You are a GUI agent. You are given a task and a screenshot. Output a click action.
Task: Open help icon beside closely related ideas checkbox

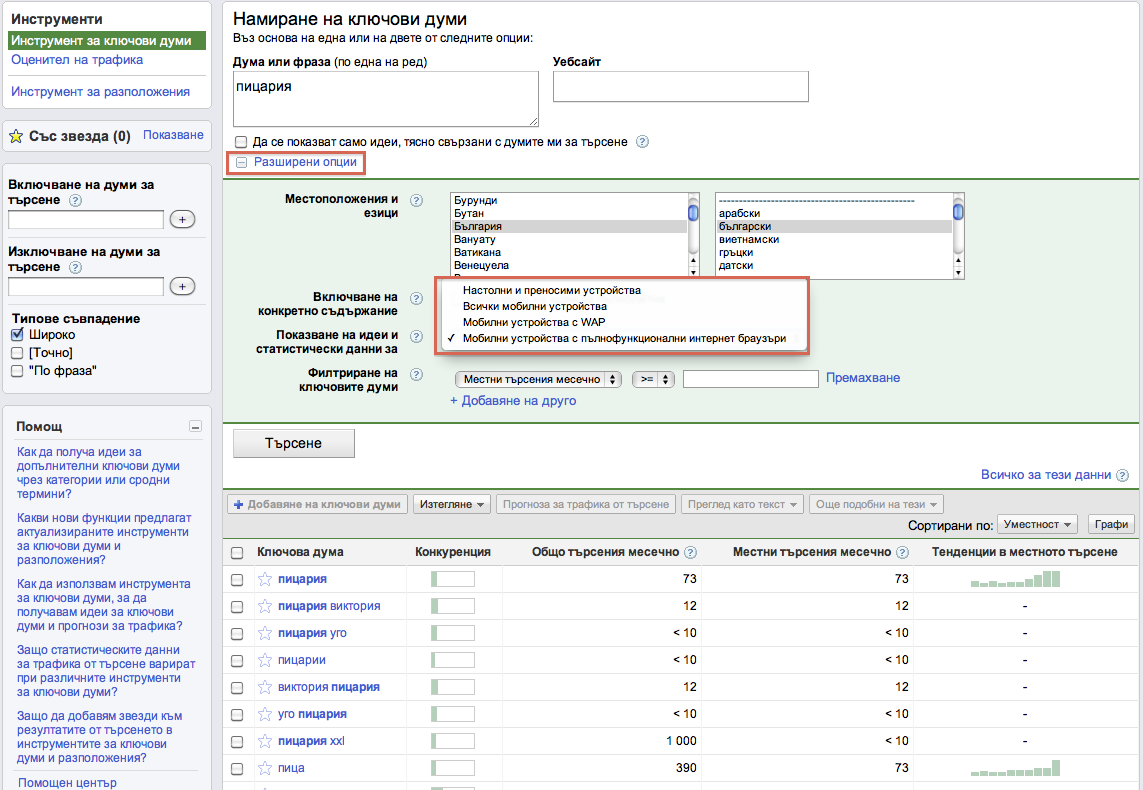tap(642, 141)
